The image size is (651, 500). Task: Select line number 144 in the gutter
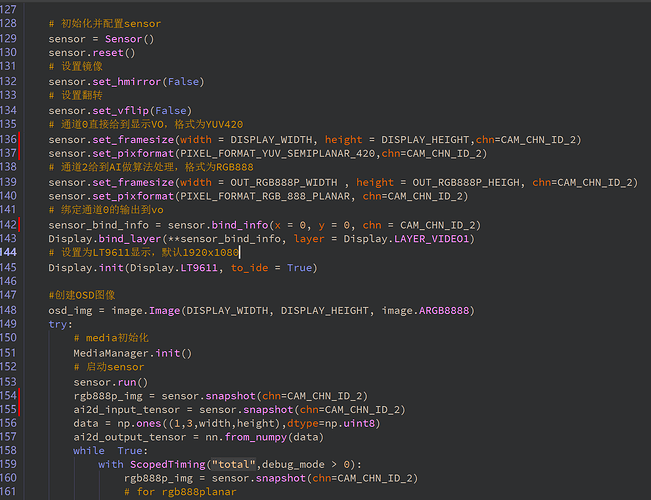[x=13, y=253]
